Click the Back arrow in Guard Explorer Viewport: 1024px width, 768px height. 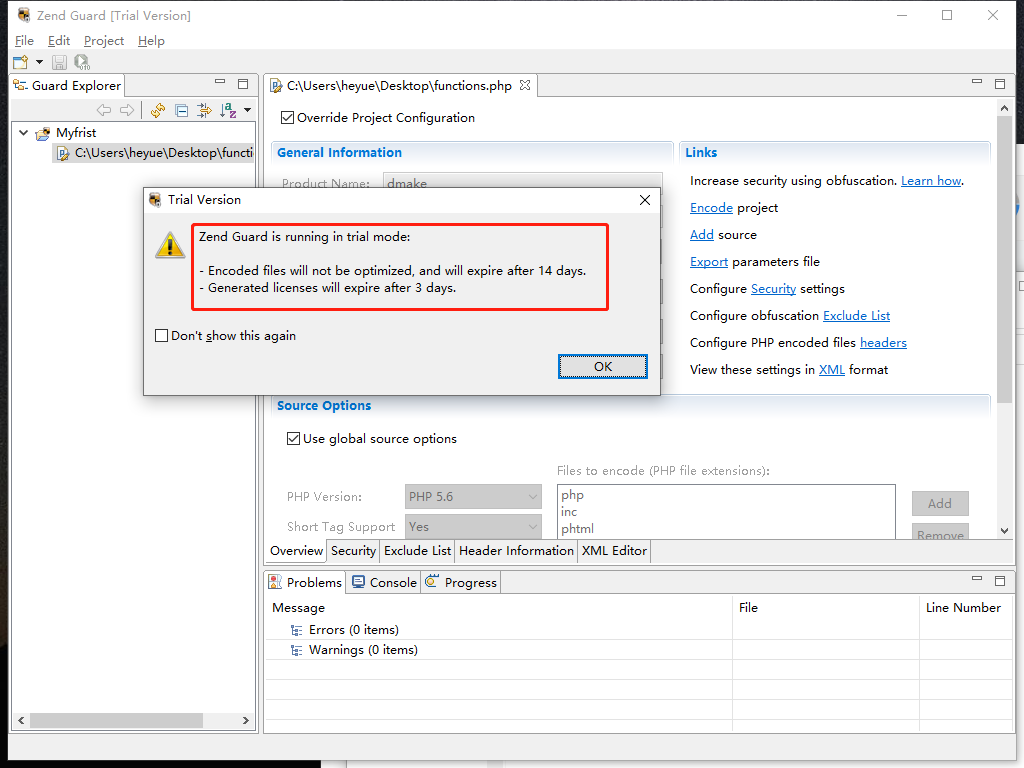click(x=104, y=110)
